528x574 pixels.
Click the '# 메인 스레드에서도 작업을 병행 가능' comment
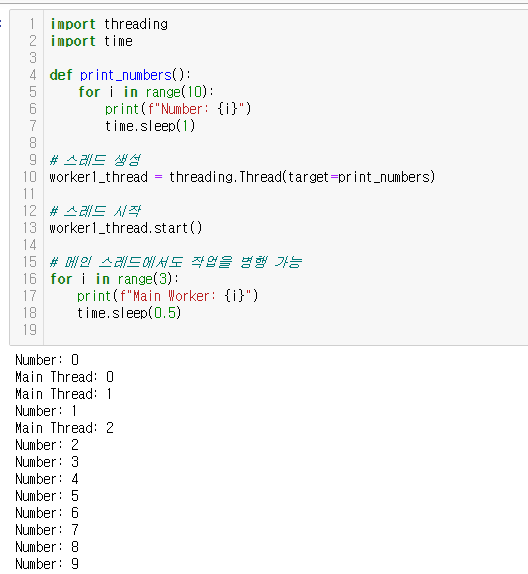tap(176, 262)
